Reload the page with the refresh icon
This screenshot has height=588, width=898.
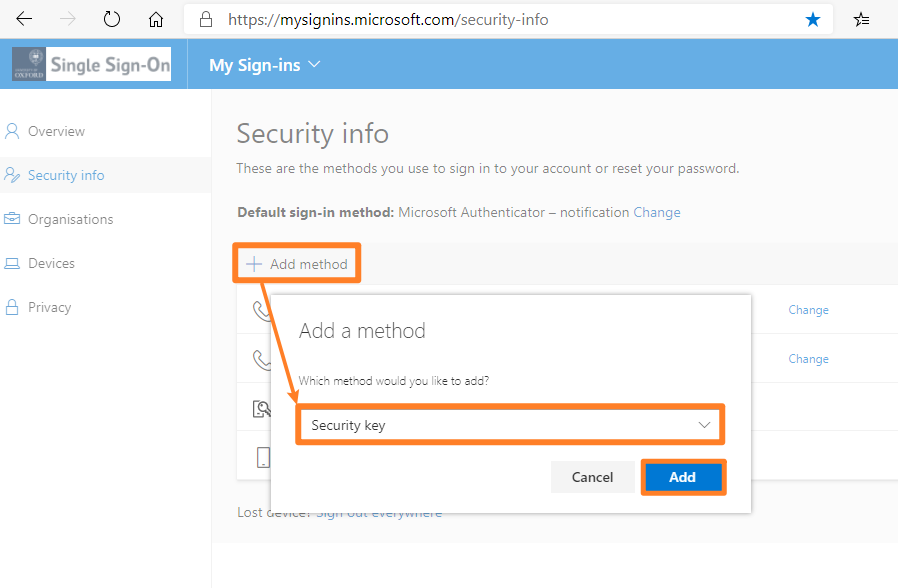click(112, 19)
